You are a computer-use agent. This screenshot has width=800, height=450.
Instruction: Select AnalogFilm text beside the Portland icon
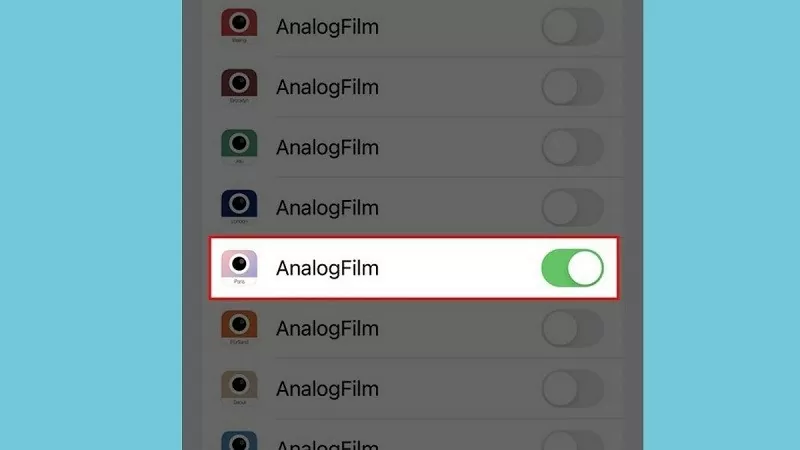click(x=327, y=328)
